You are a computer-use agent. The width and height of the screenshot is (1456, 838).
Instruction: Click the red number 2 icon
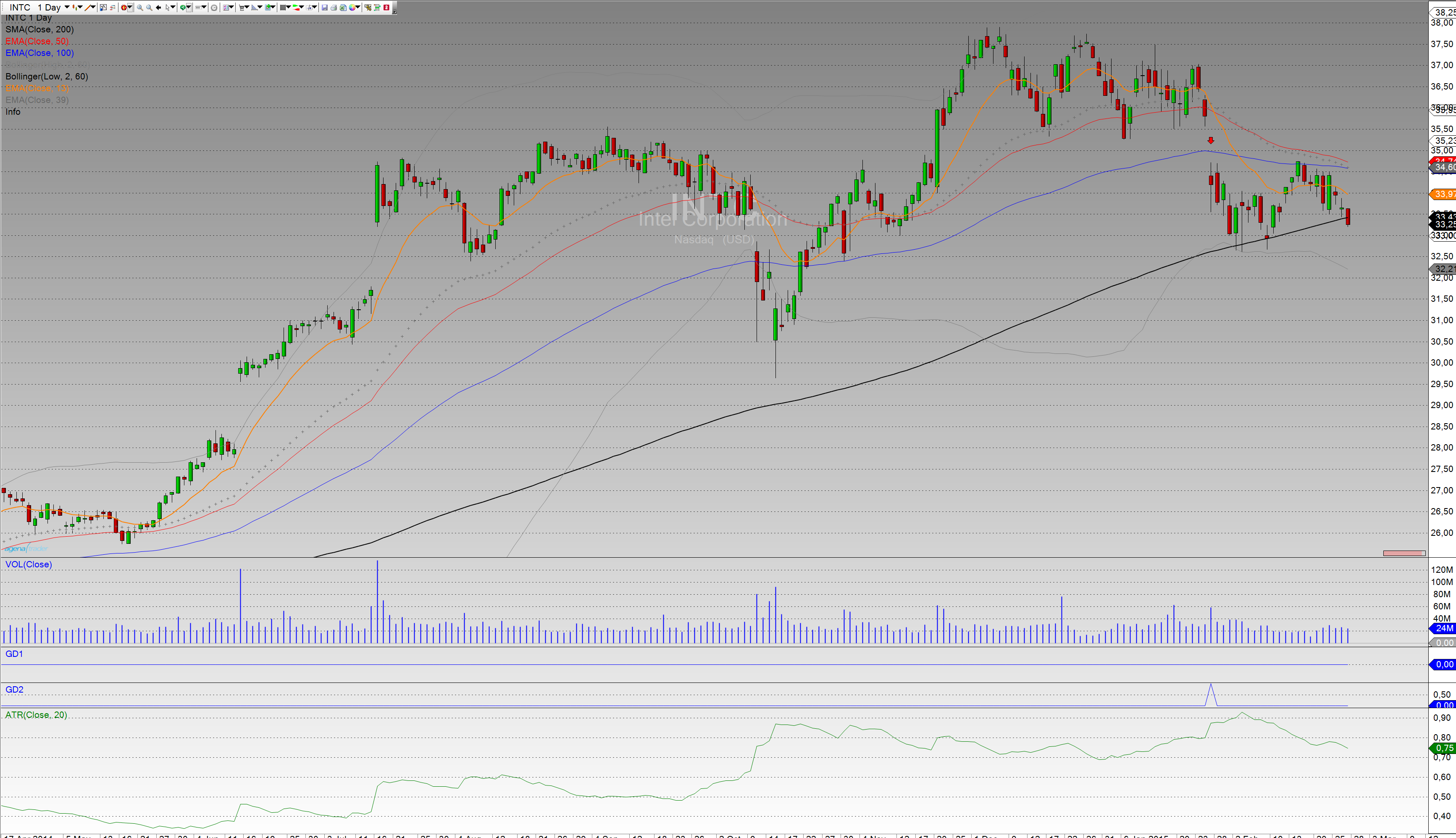point(386,8)
